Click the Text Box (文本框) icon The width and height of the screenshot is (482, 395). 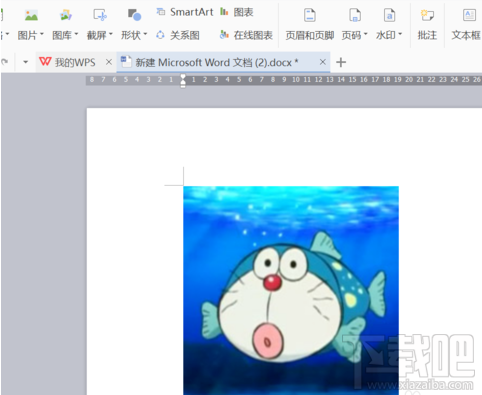tap(469, 15)
